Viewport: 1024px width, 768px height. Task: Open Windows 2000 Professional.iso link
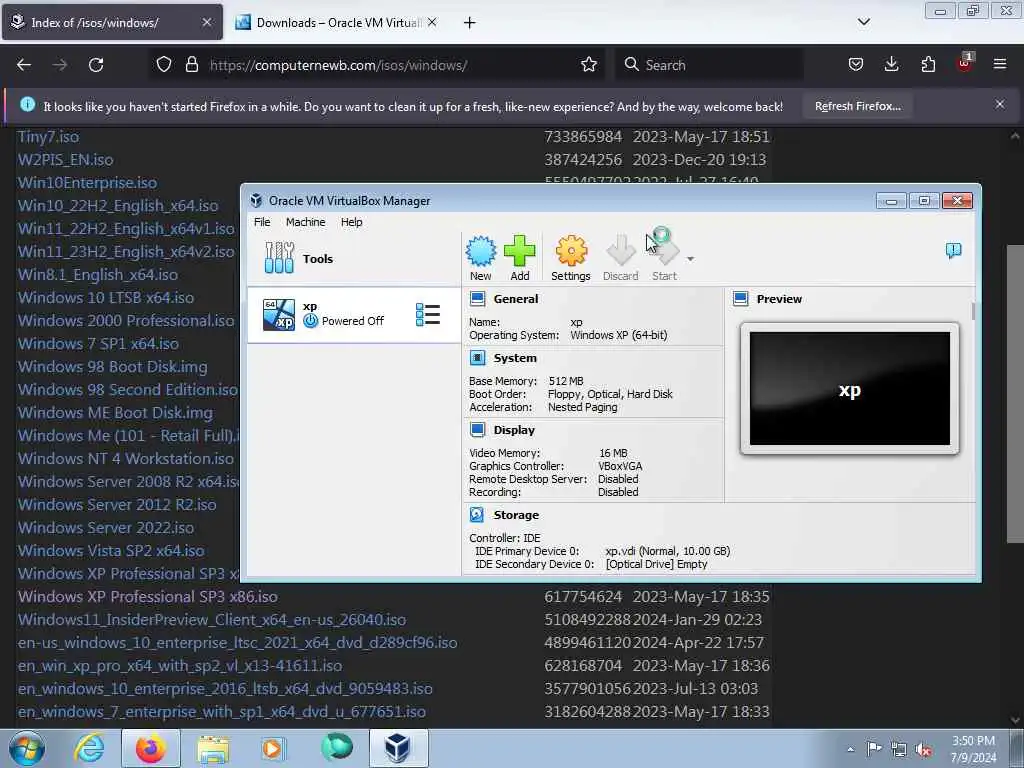(x=126, y=320)
